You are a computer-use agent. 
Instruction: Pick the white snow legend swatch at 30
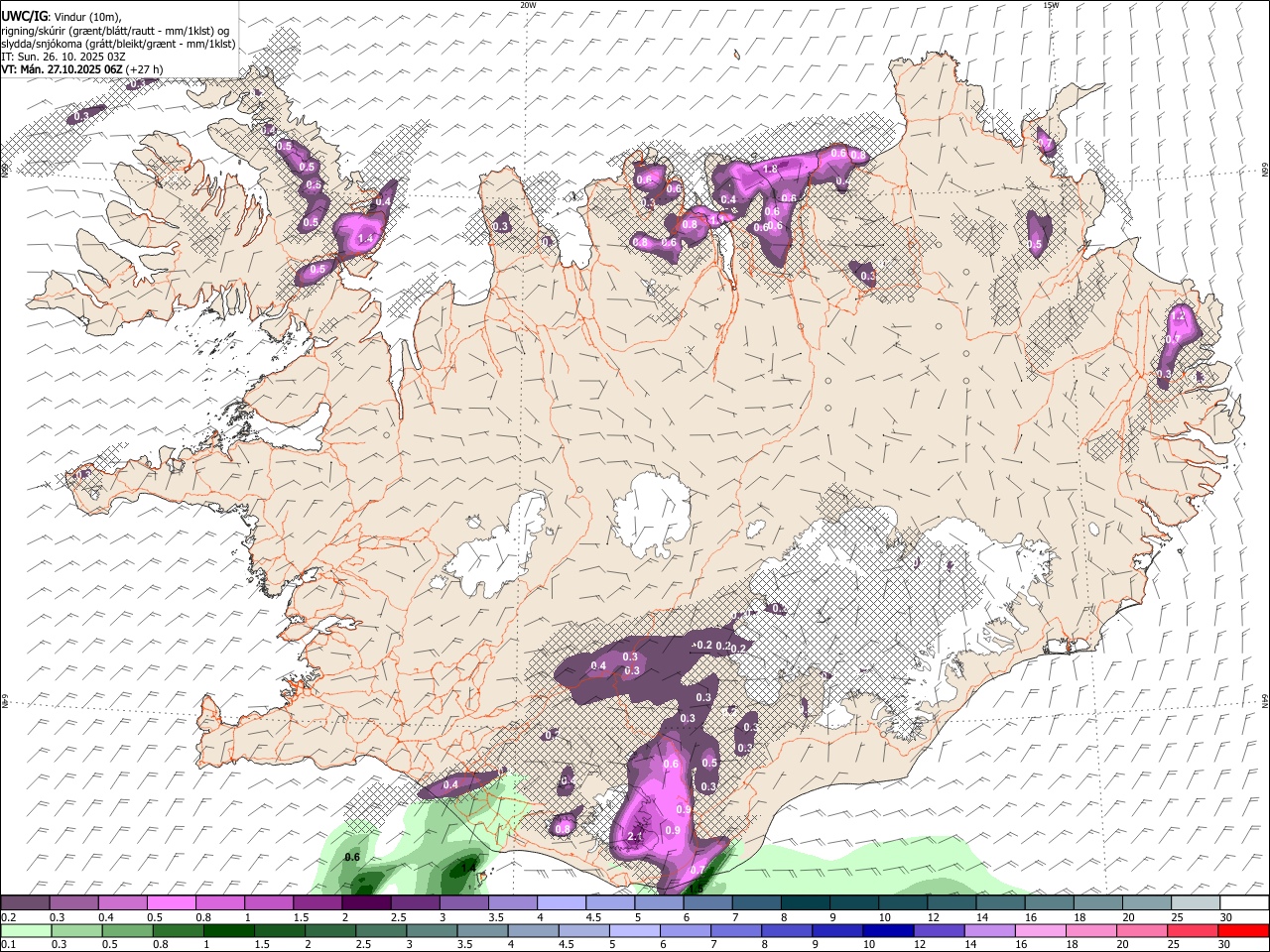coord(1245,903)
